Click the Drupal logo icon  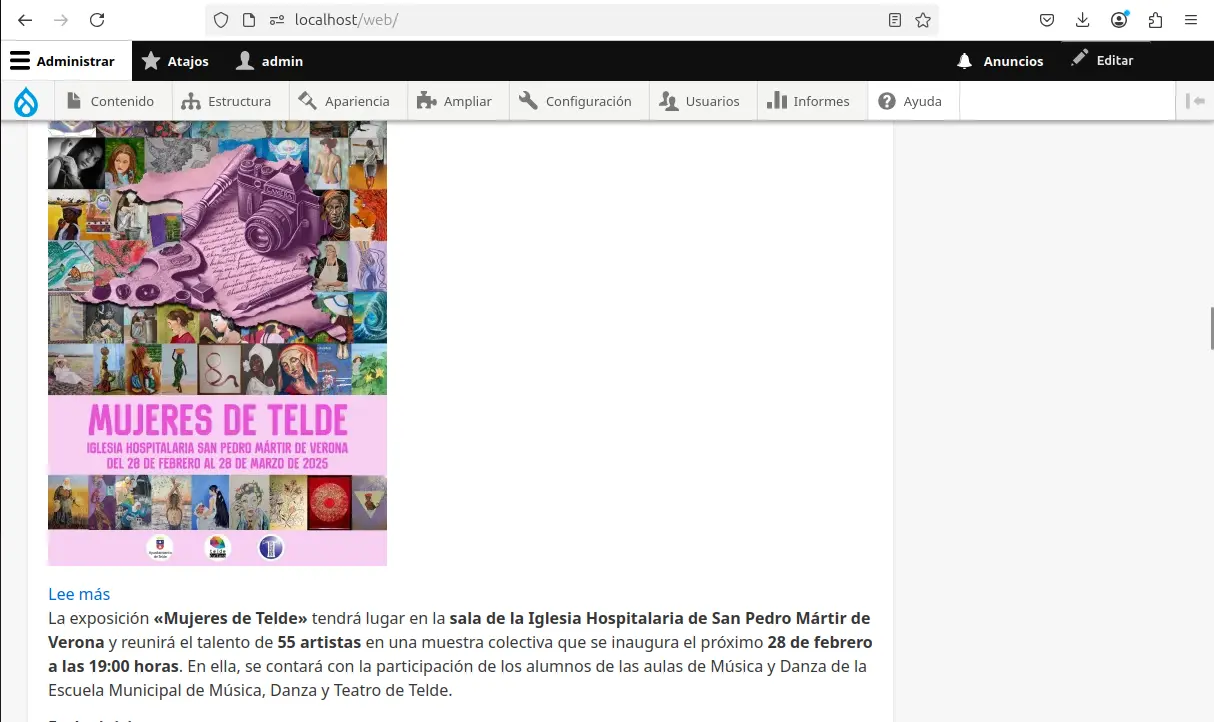pyautogui.click(x=26, y=100)
